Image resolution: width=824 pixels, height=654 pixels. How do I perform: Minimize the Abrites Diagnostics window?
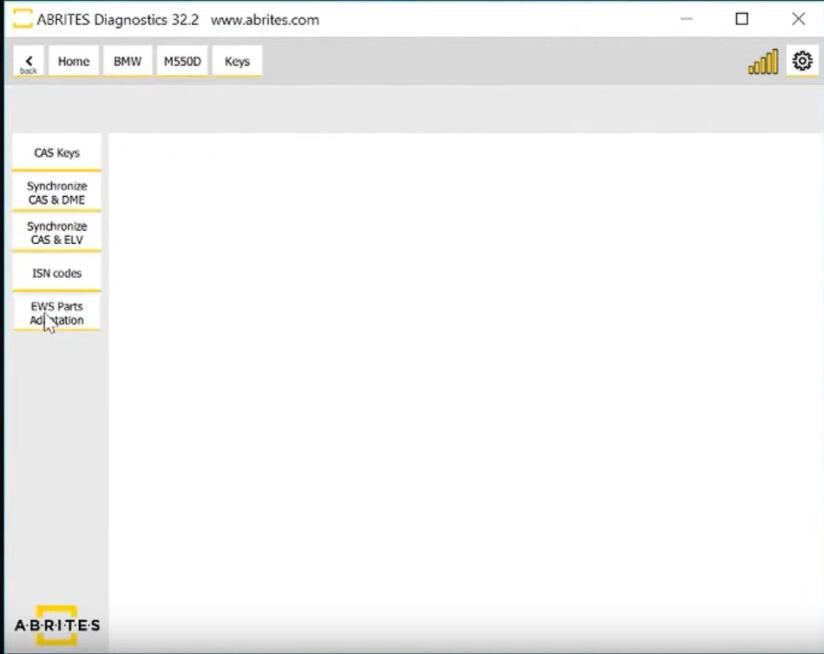[x=686, y=19]
